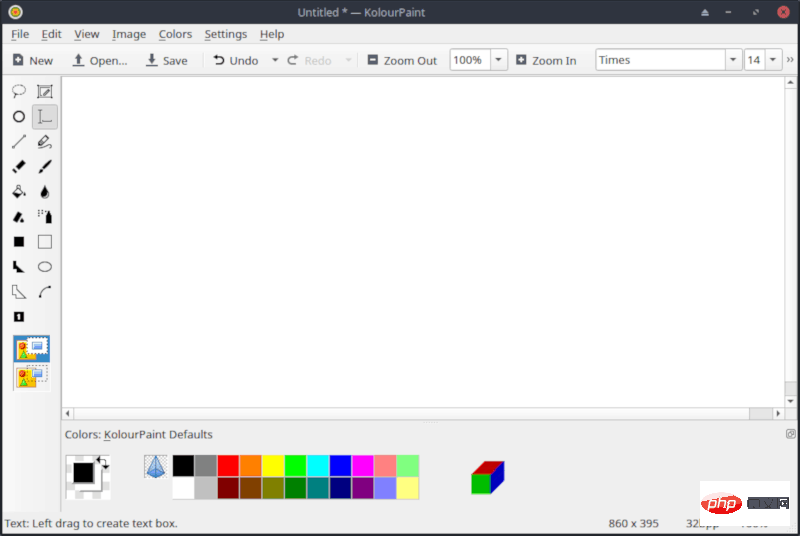
Task: Pick the dark green color swatch
Action: 295,488
